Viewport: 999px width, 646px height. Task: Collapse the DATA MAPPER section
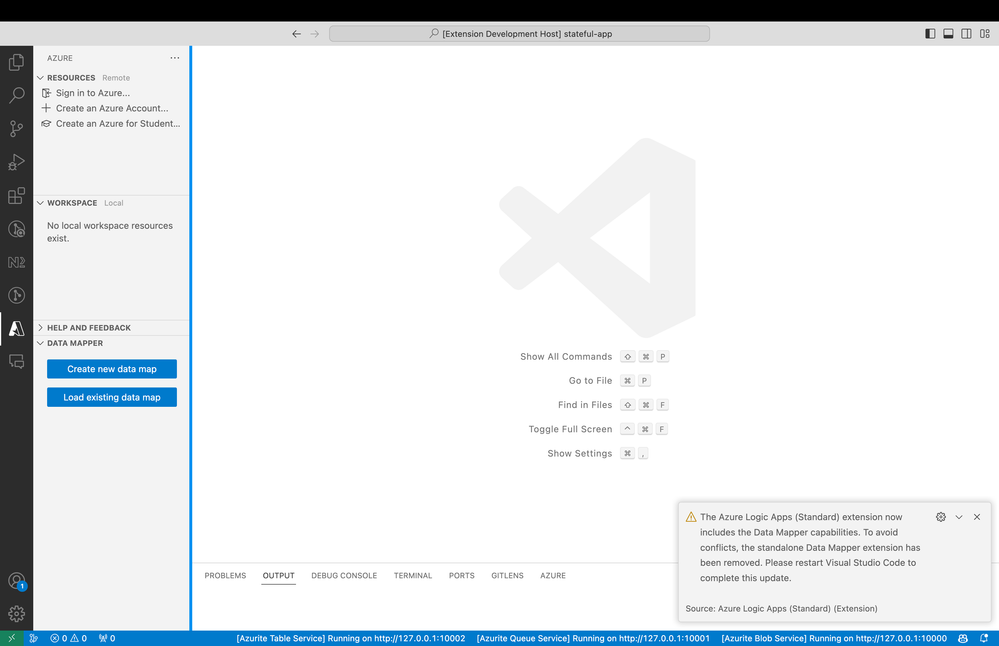112,343
